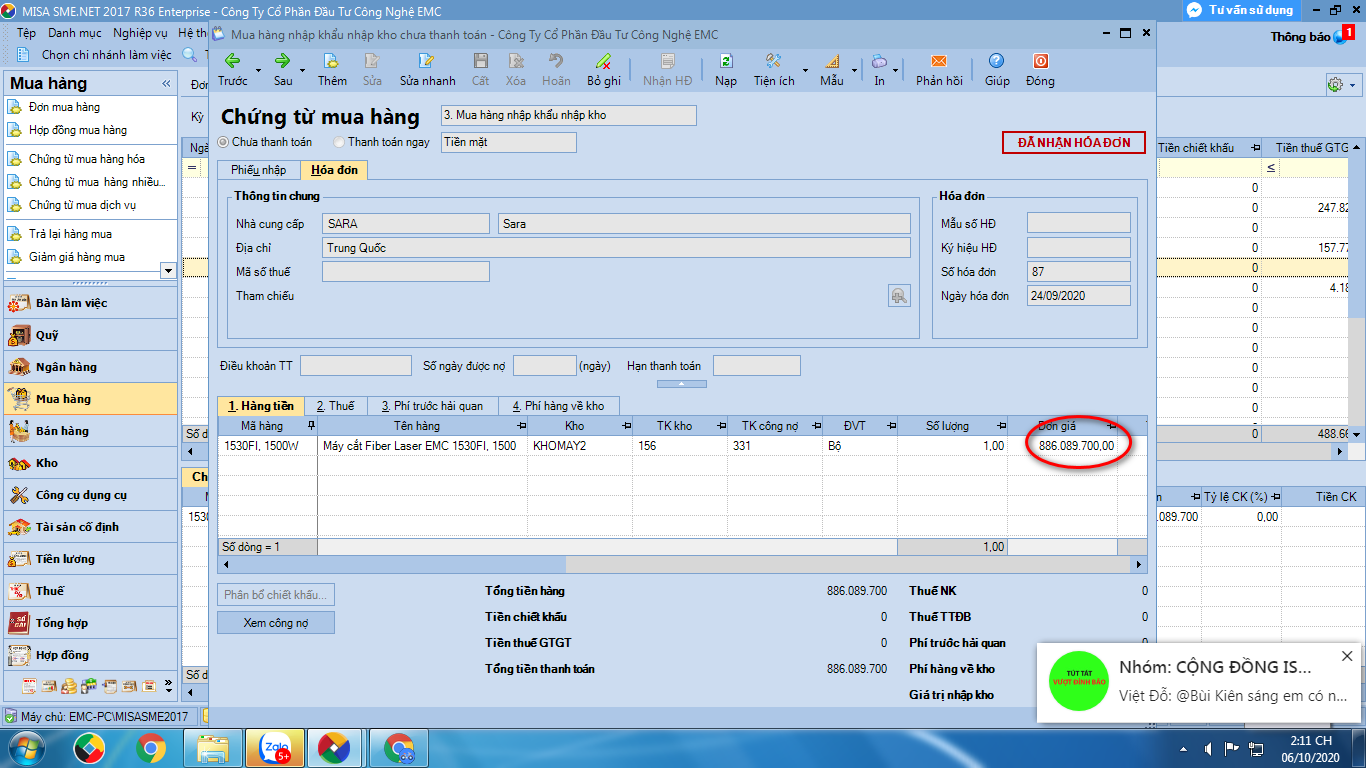
Task: Click the KHOMAY2 cell in grid
Action: (580, 446)
